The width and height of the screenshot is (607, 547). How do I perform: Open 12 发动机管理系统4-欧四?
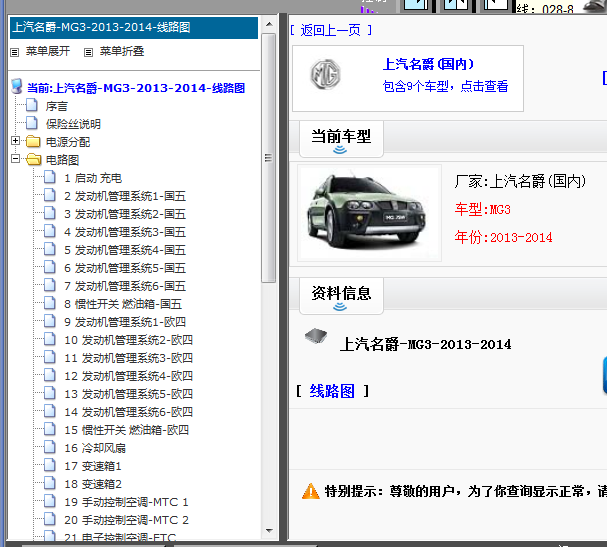[128, 376]
